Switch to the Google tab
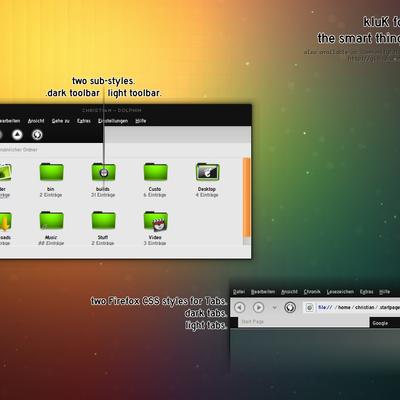This screenshot has width=400, height=400. click(x=385, y=323)
